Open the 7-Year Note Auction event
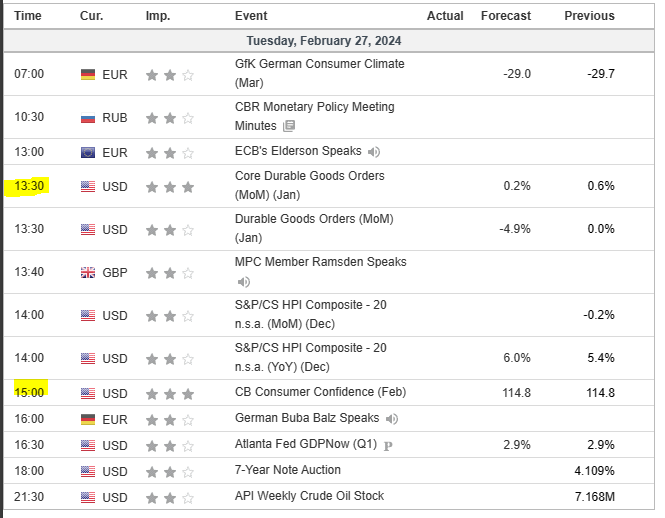The width and height of the screenshot is (665, 518). (x=287, y=470)
